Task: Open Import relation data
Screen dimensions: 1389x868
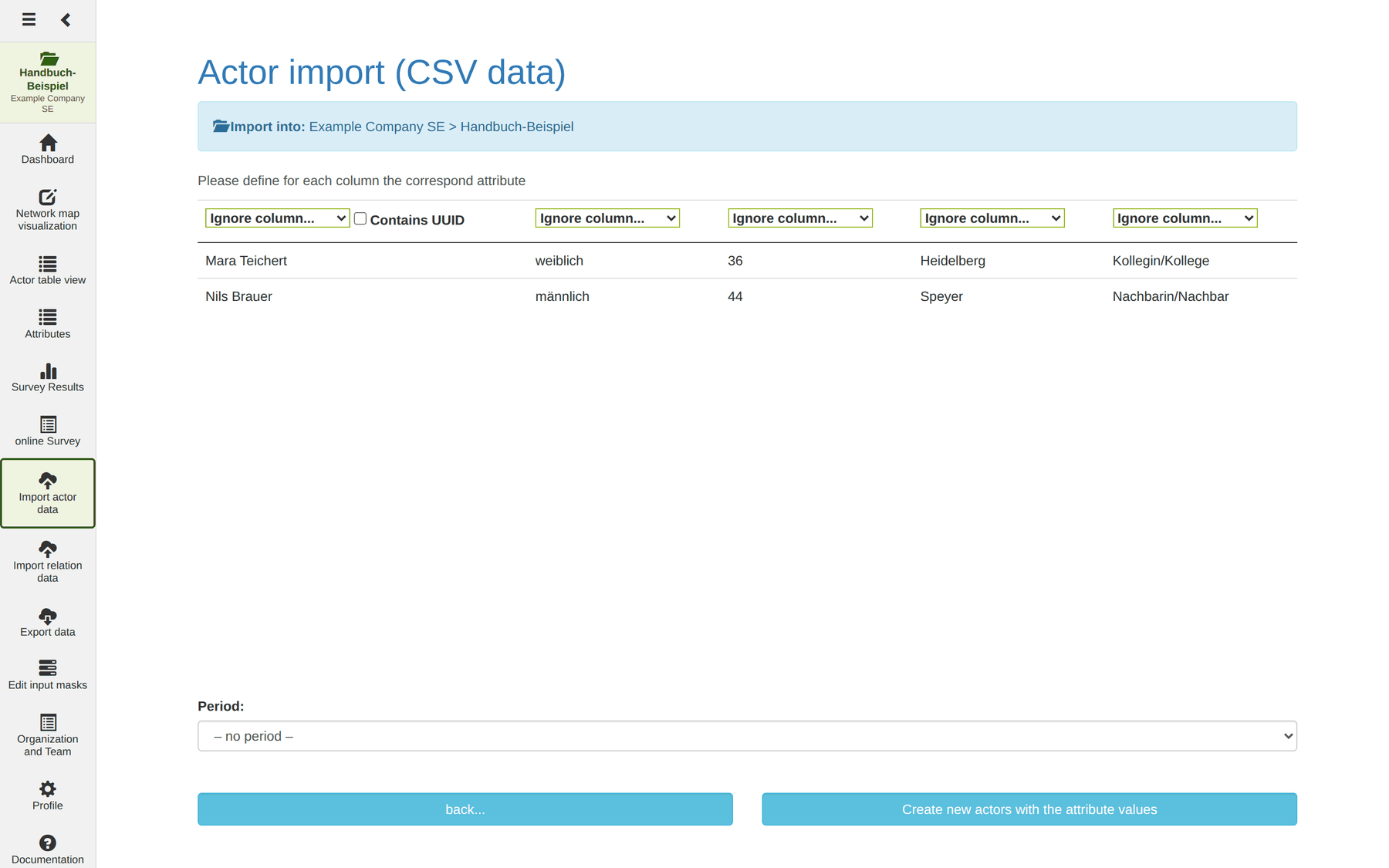Action: [48, 562]
